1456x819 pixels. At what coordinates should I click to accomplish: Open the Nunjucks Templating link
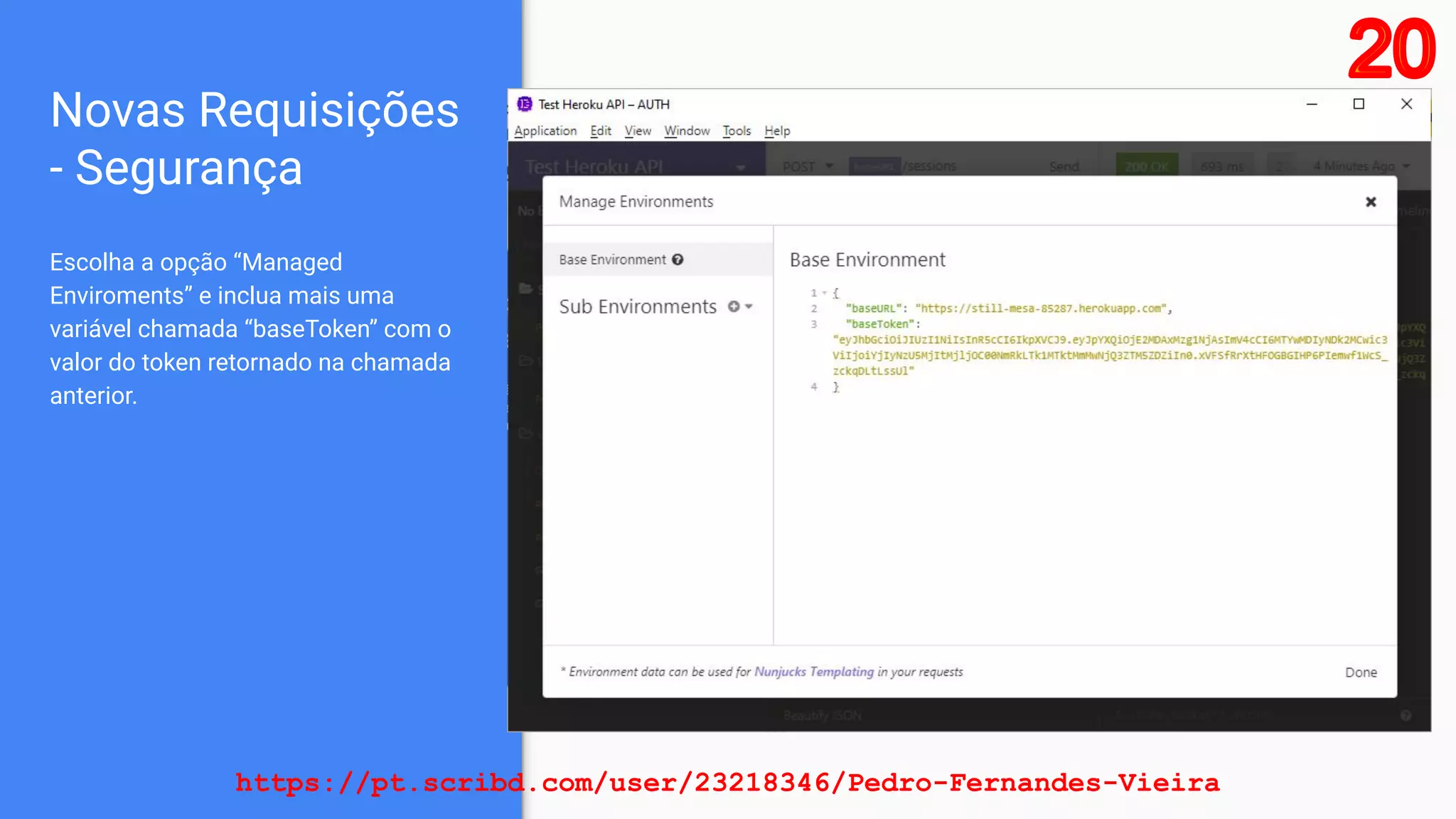click(x=813, y=672)
